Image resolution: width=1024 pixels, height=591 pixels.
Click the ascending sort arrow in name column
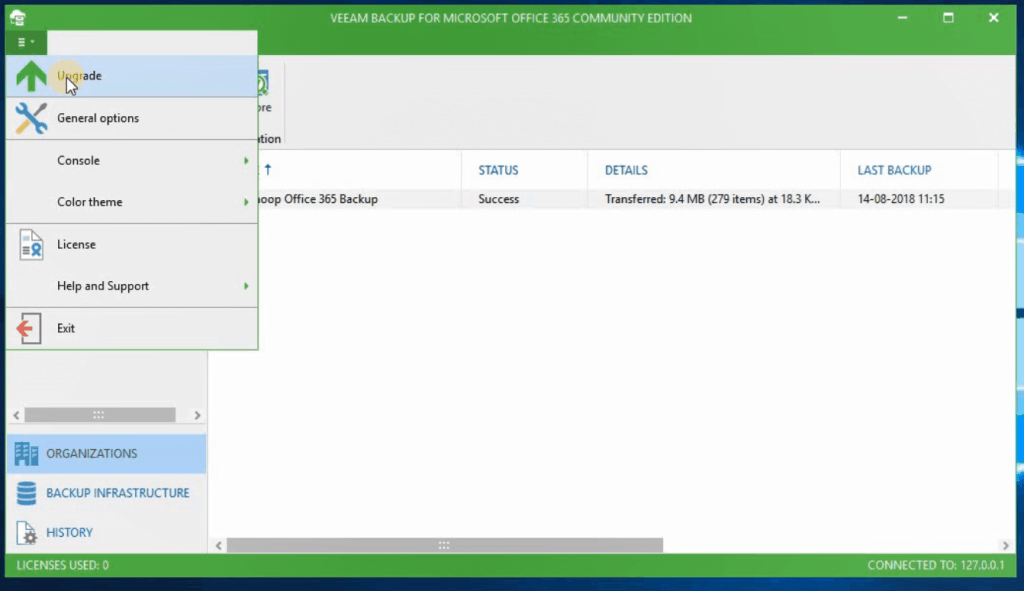[268, 170]
